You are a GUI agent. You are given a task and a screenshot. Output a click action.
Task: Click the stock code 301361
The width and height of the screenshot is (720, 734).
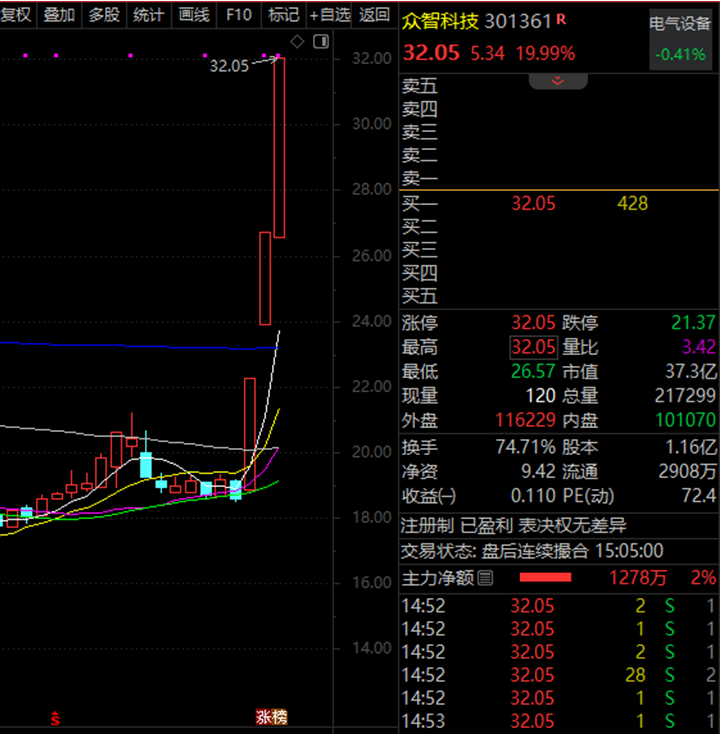(x=518, y=21)
